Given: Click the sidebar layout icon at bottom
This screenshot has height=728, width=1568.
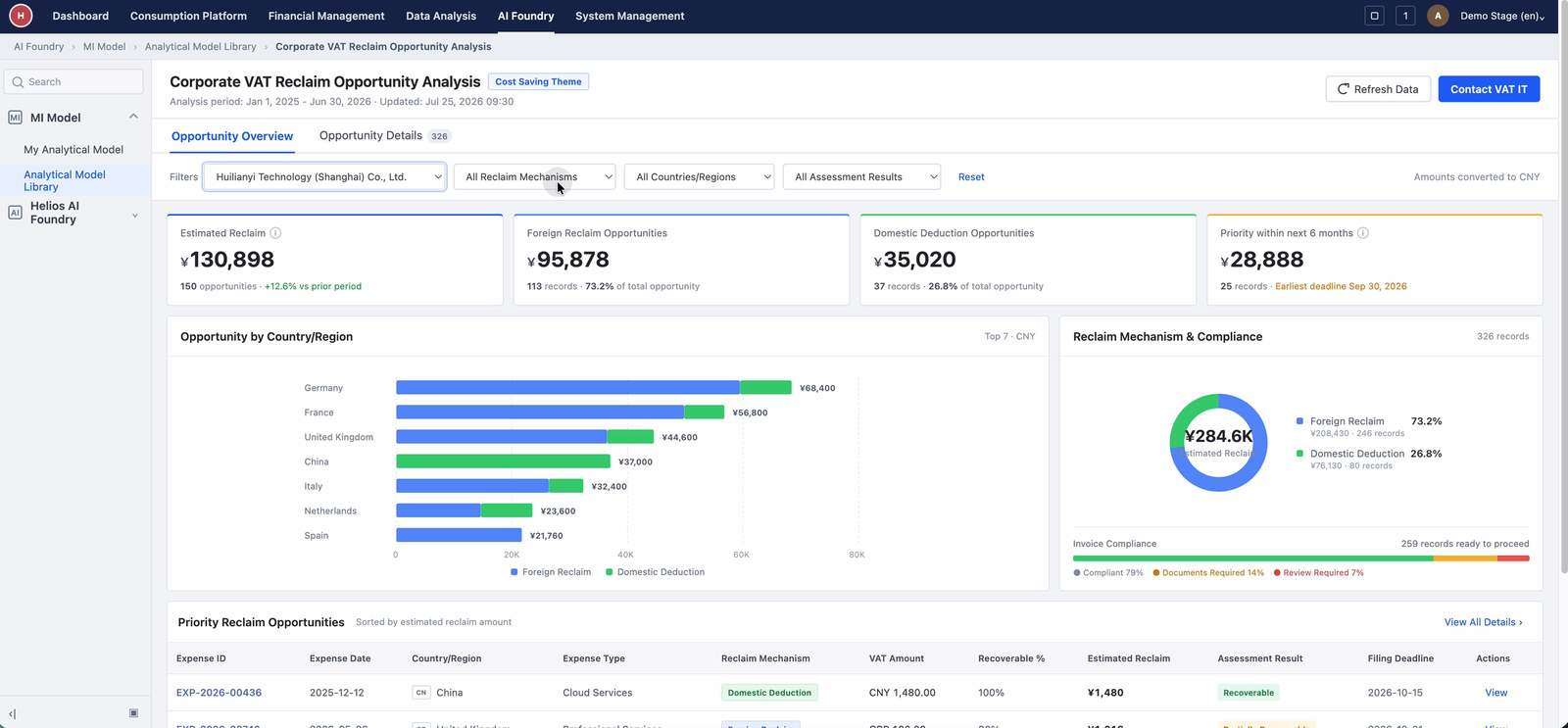Looking at the screenshot, I should [133, 713].
